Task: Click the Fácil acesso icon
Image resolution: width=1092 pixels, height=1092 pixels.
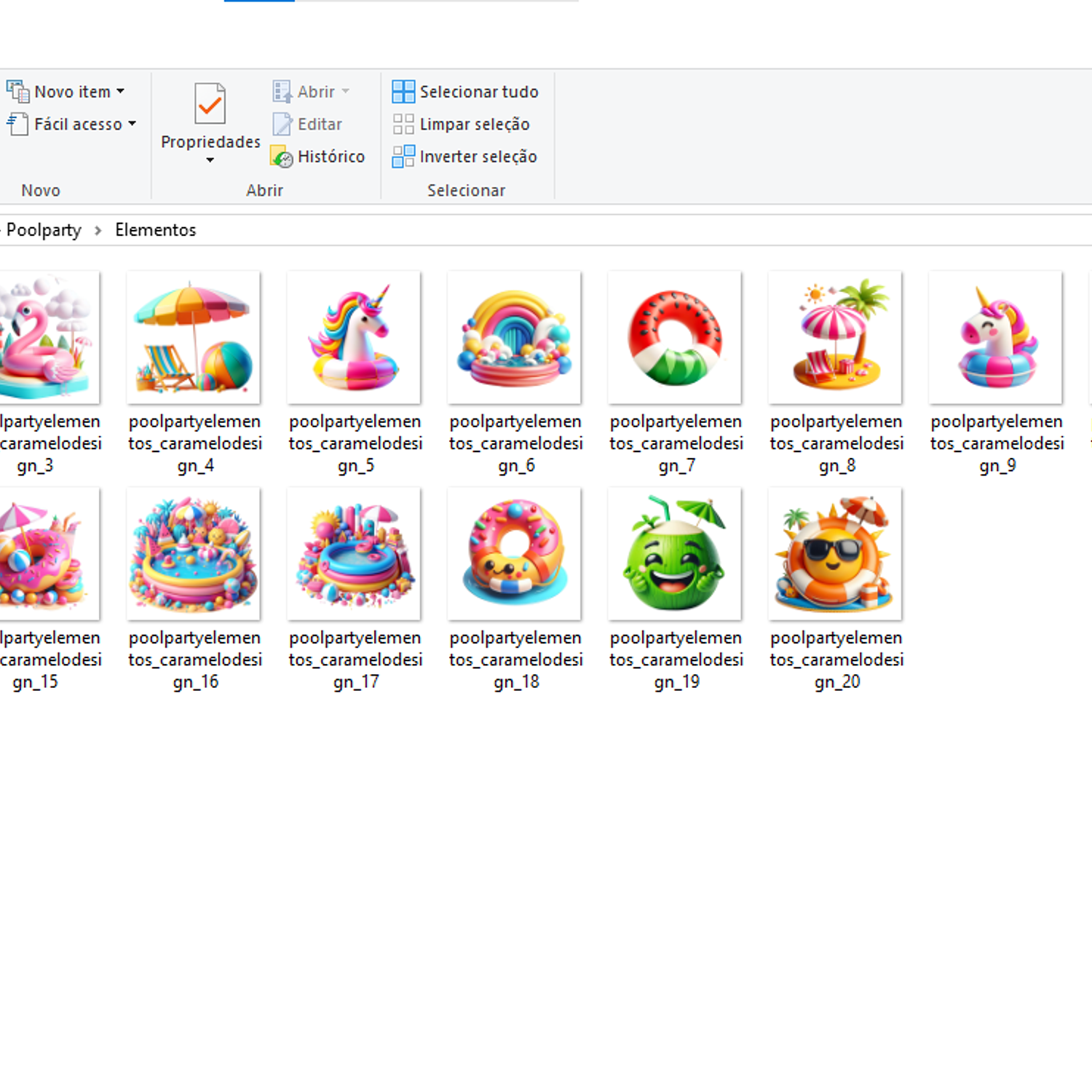Action: pos(17,124)
